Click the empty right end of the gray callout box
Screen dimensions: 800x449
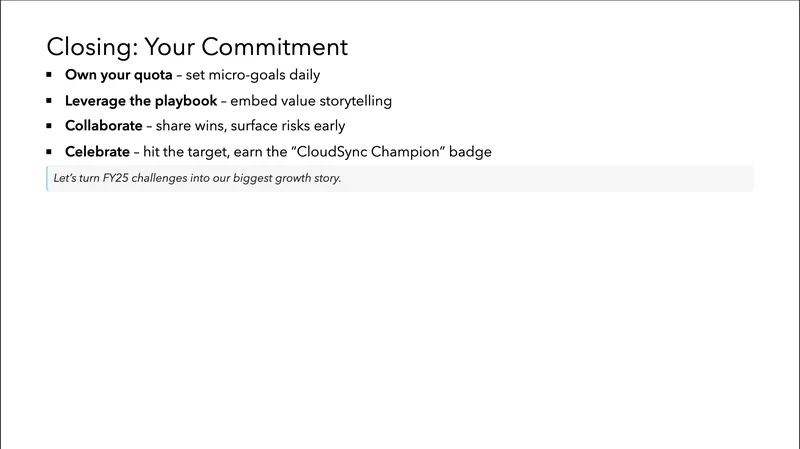700,179
